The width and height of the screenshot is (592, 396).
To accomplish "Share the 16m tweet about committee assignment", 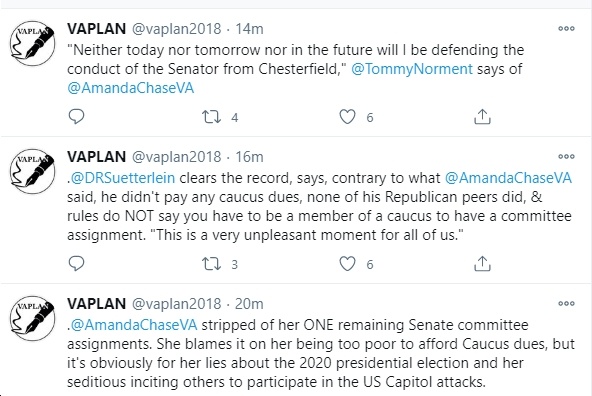I will (x=482, y=263).
